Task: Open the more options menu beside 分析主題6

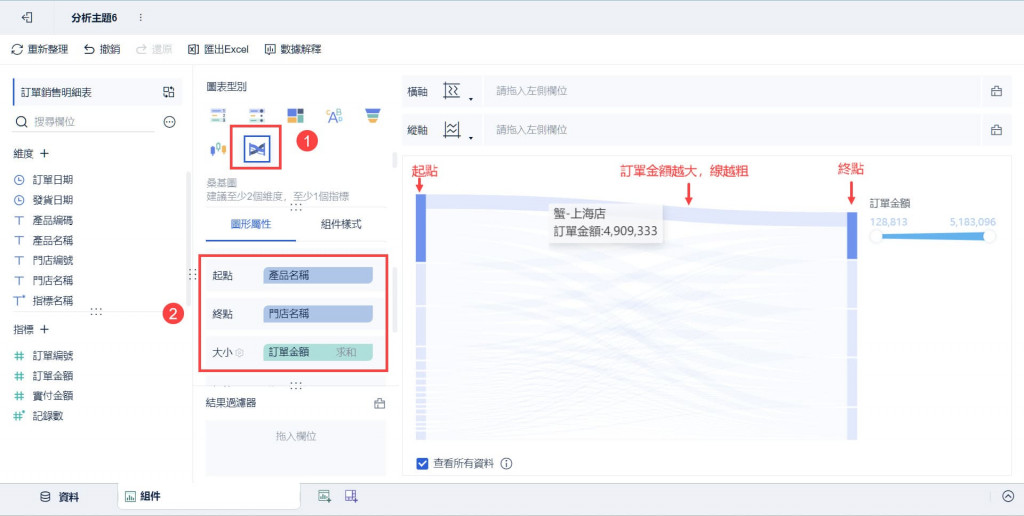Action: point(140,18)
